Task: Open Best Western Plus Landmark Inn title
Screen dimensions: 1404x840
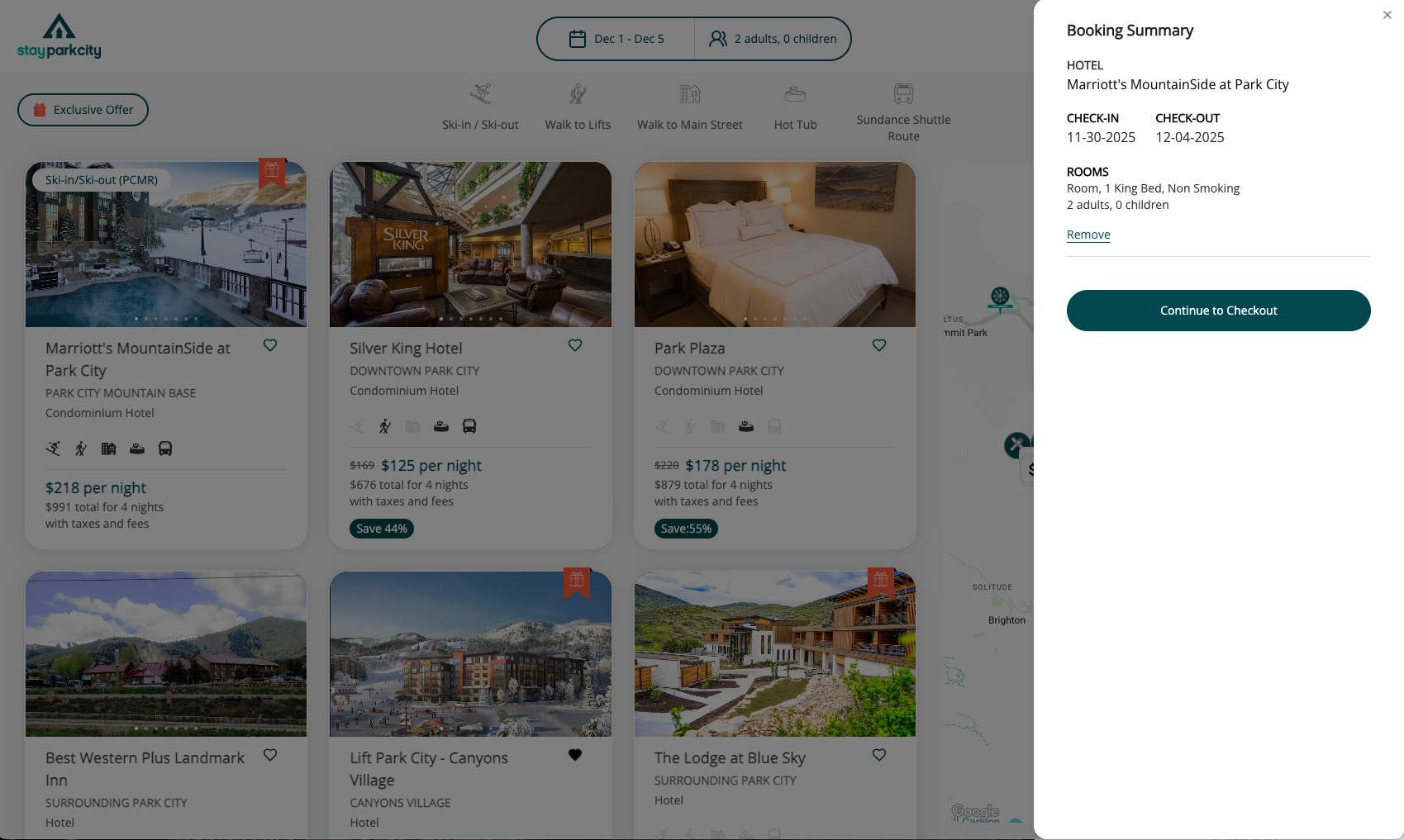Action: (x=145, y=769)
